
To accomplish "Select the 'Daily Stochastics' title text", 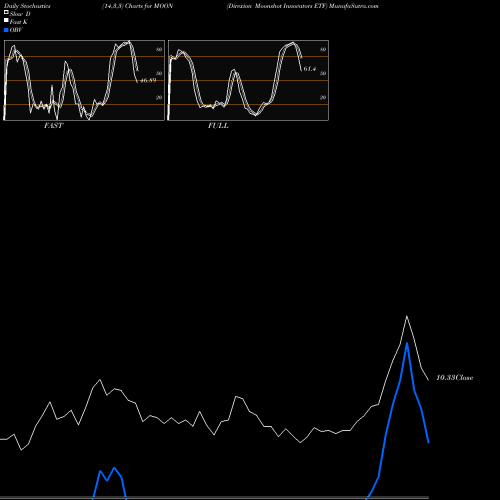I will 27,6.
